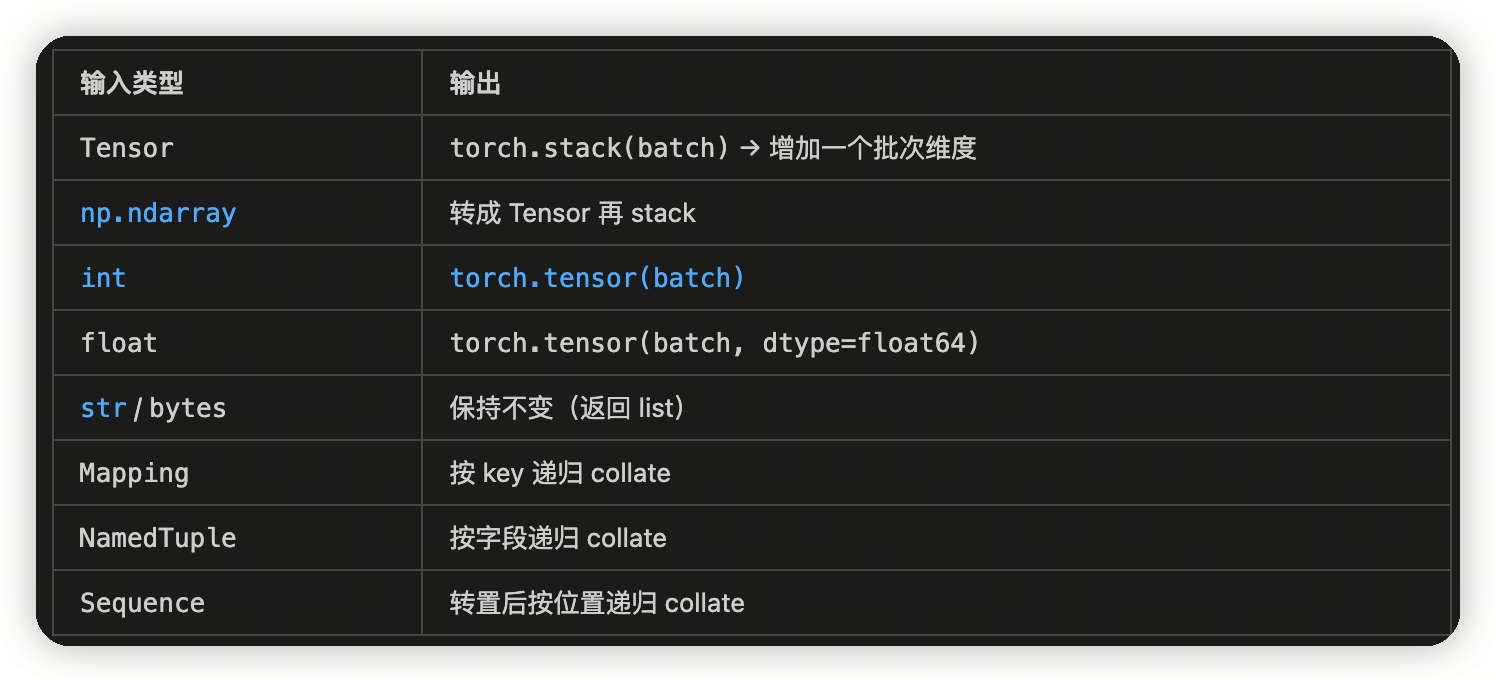The image size is (1496, 682).
Task: Click the 保持不变（返回 list）cell
Action: [567, 408]
